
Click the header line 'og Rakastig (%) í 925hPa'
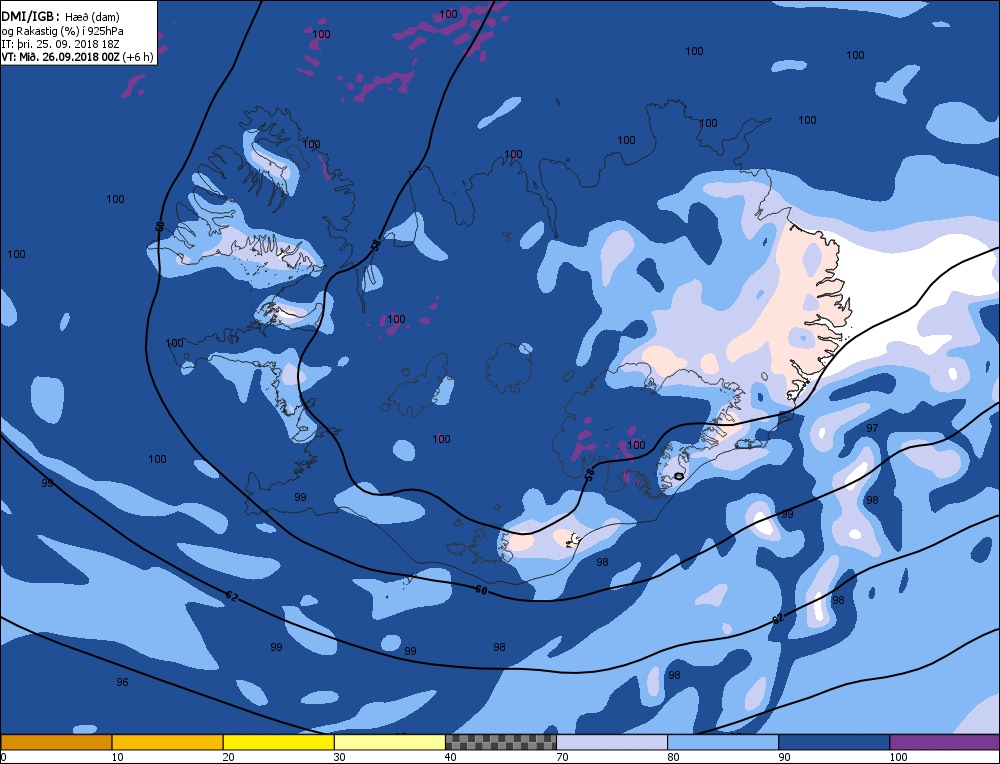point(62,31)
